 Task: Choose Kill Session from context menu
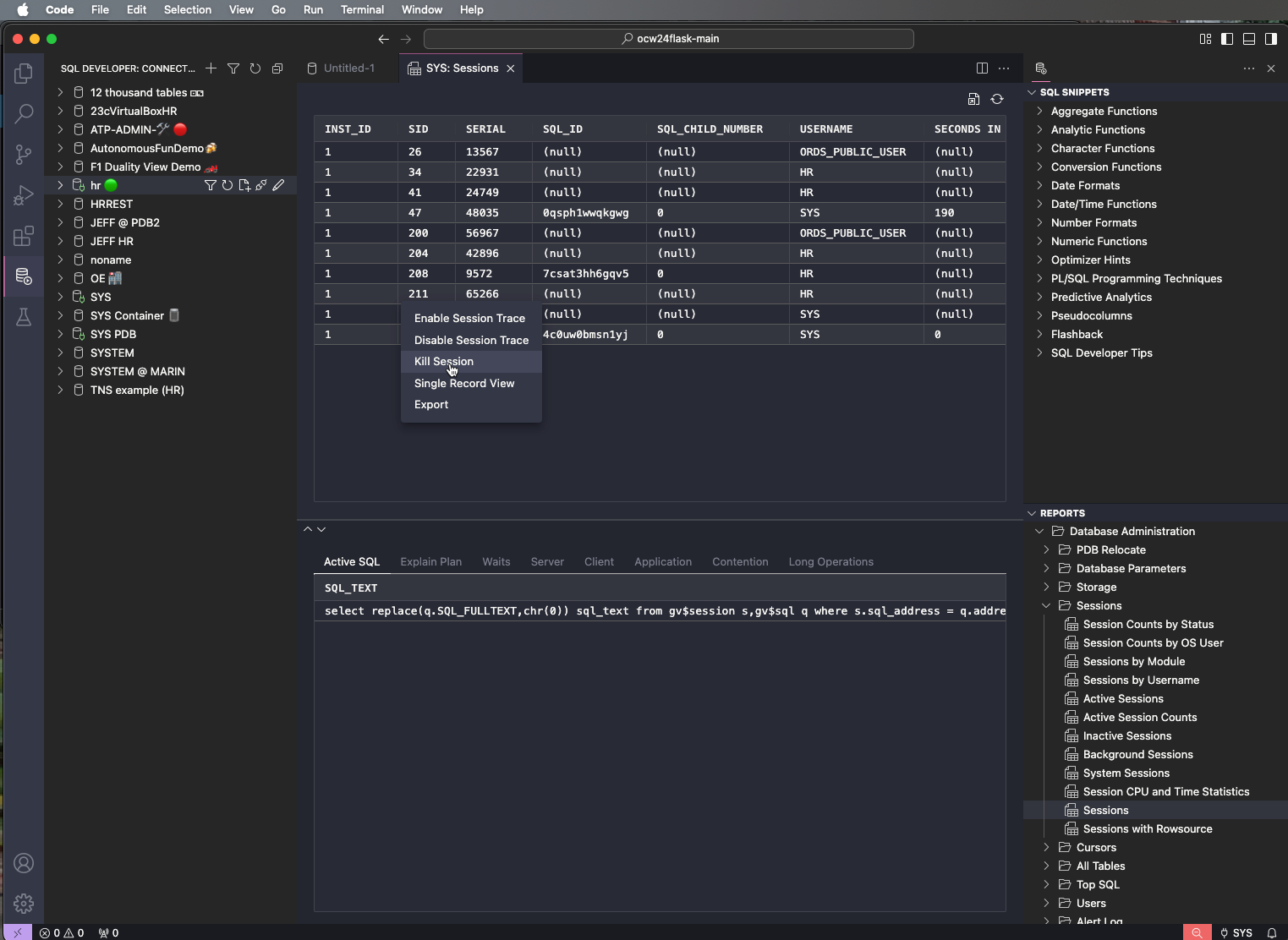pos(471,361)
